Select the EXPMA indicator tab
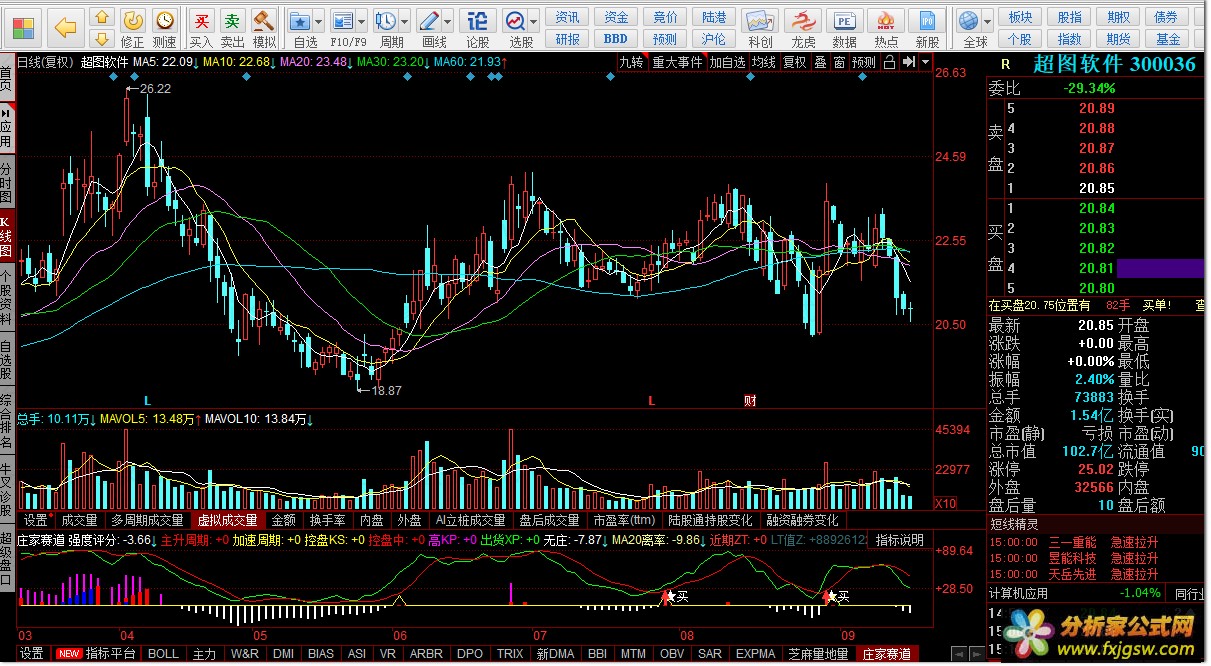The height and width of the screenshot is (666, 1211). tap(755, 654)
